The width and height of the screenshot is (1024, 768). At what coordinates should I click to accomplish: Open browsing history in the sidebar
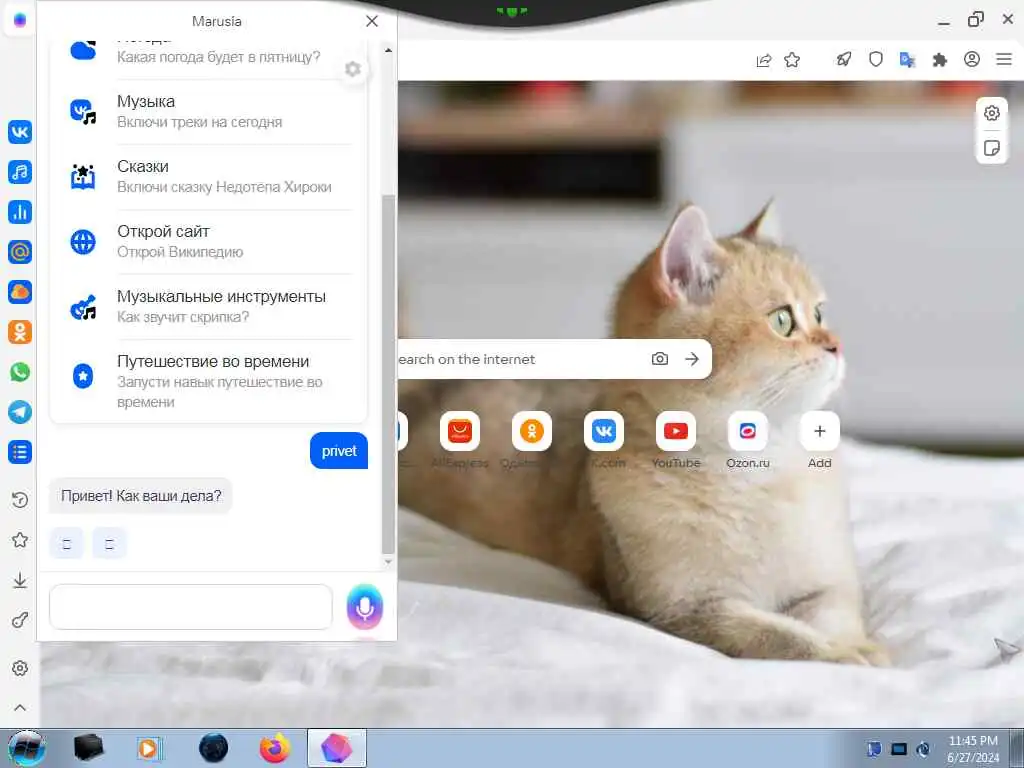click(20, 500)
